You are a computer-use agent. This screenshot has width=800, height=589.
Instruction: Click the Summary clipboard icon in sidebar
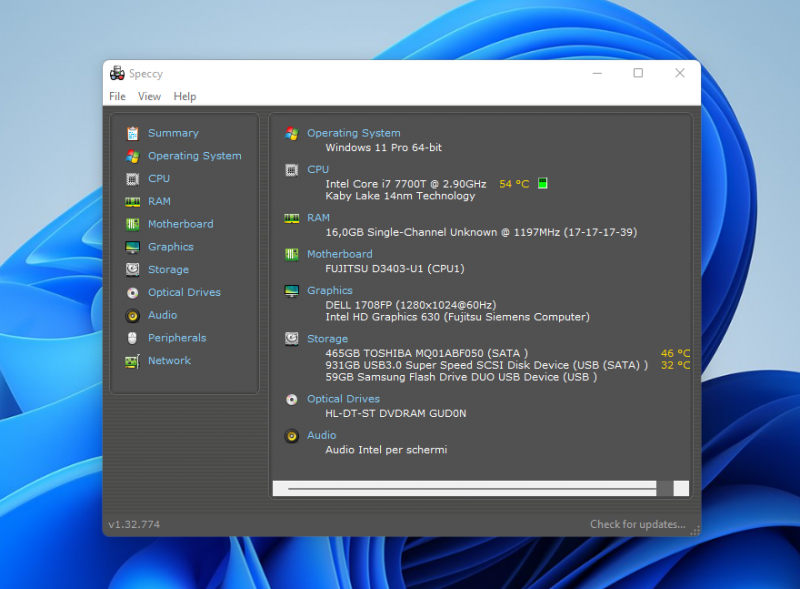(x=132, y=133)
